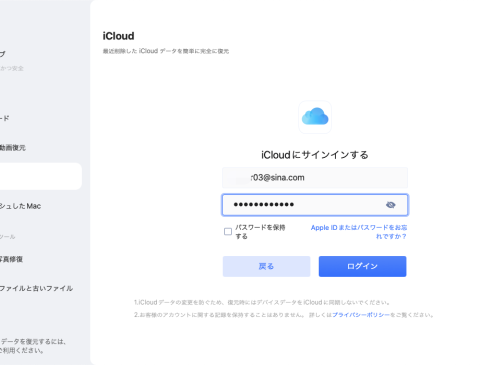Select the ファイルと古いファイル sidebar item

point(36,288)
